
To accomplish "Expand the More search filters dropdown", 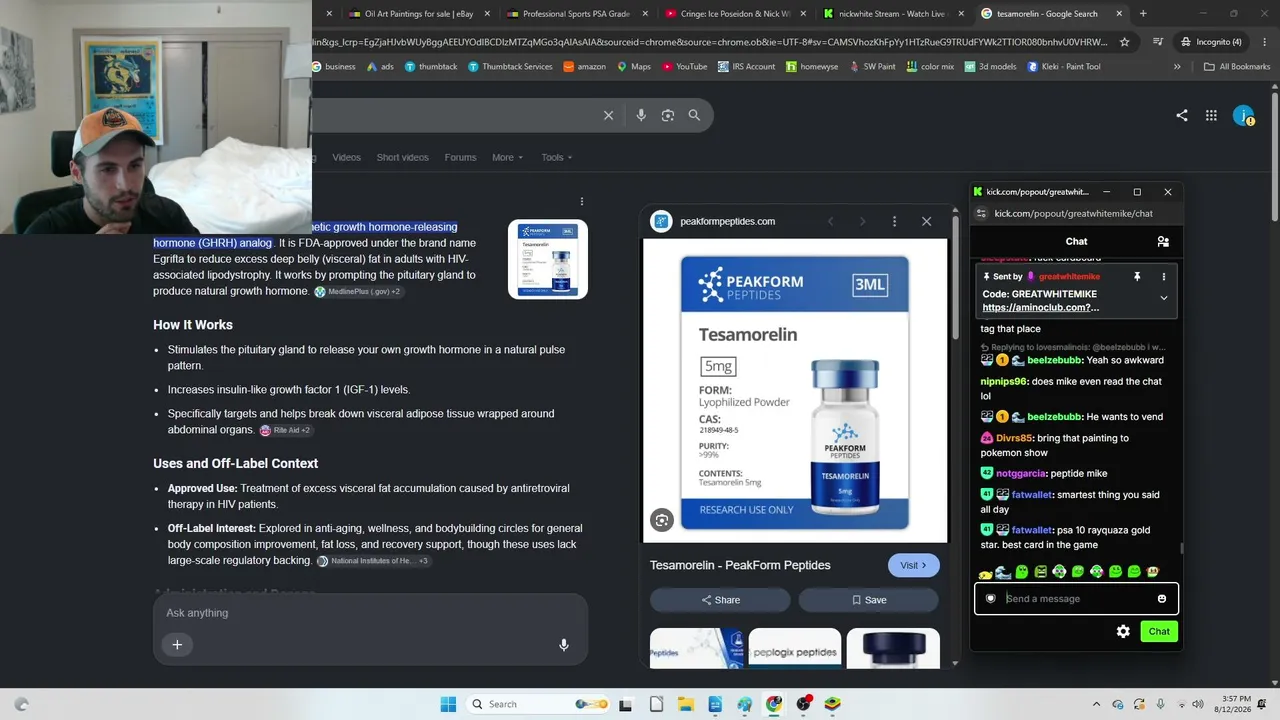I will click(x=507, y=157).
